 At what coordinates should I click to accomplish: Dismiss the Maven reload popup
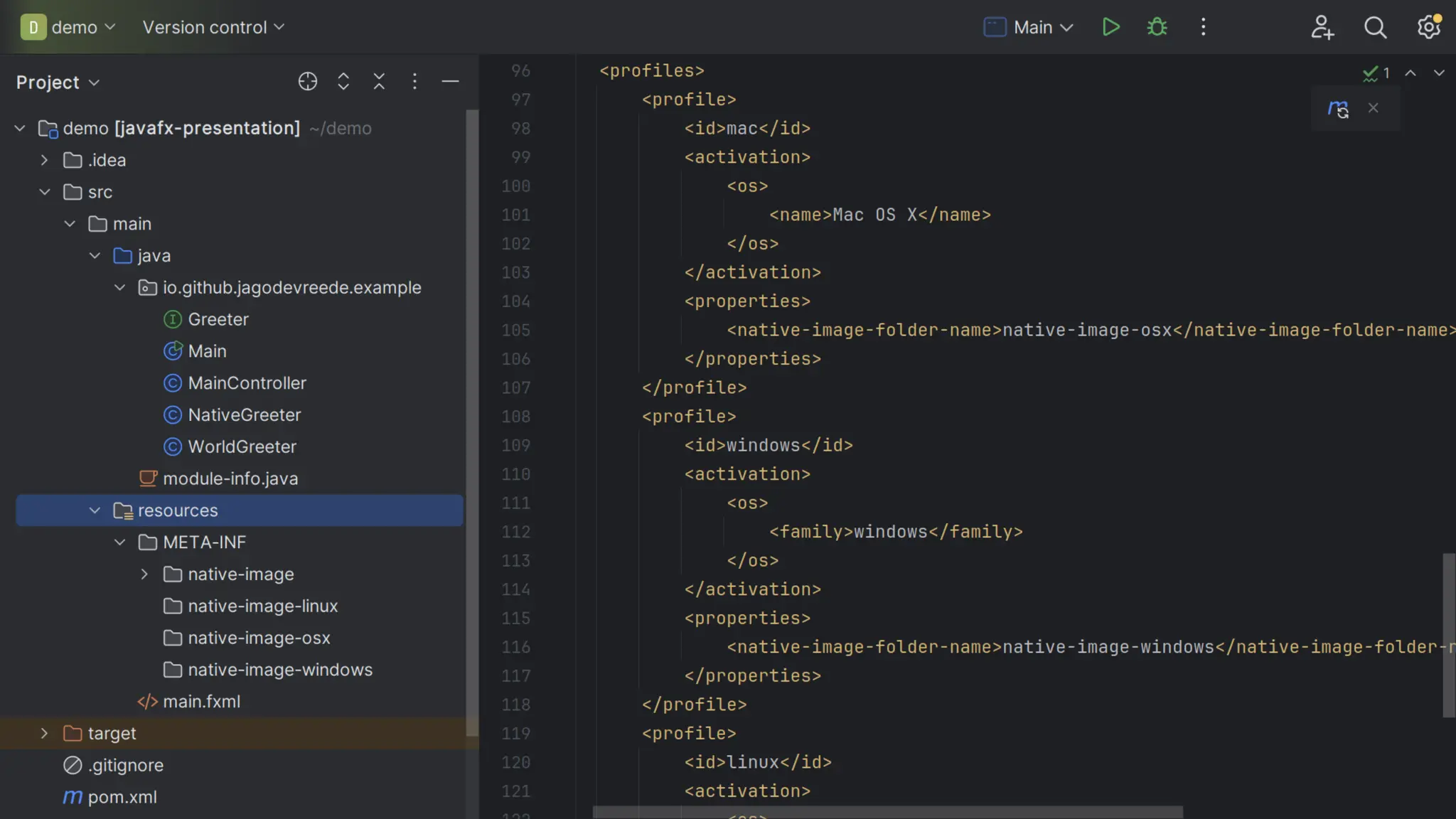tap(1373, 108)
